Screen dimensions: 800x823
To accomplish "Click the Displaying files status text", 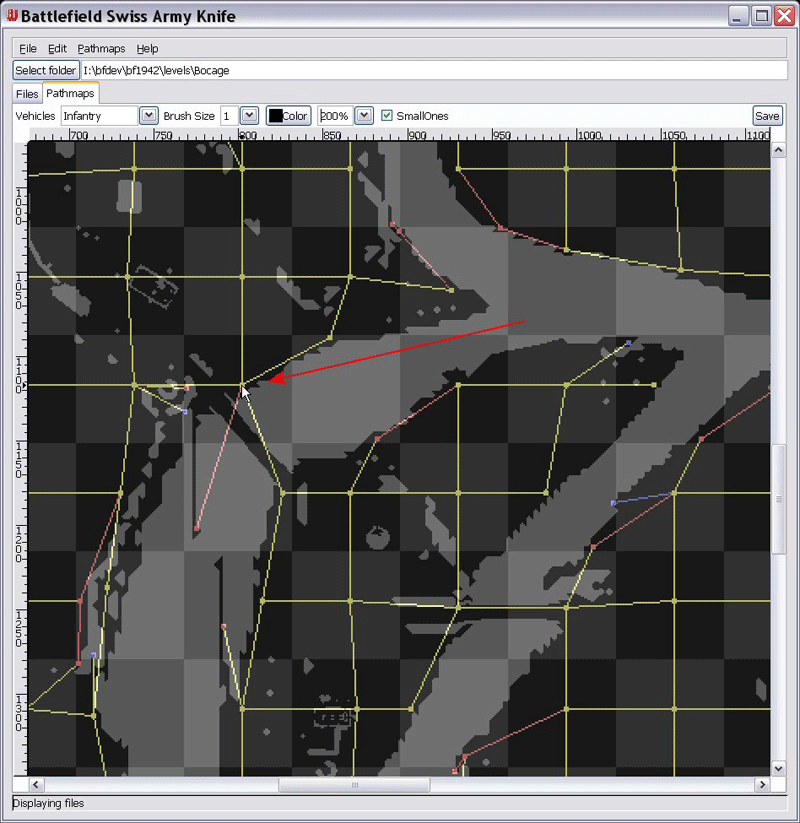I will (48, 803).
